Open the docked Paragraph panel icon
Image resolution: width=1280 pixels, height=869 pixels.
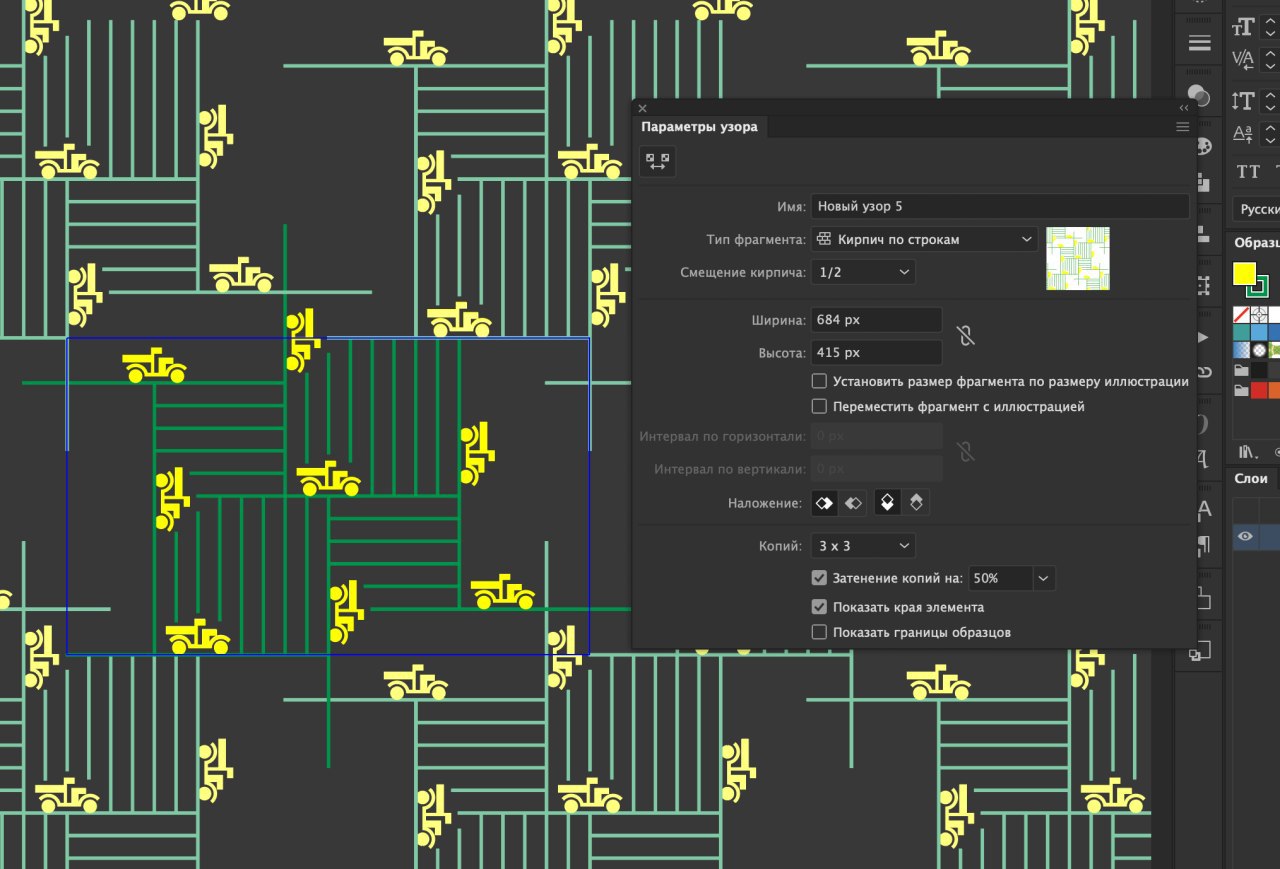tap(1204, 545)
